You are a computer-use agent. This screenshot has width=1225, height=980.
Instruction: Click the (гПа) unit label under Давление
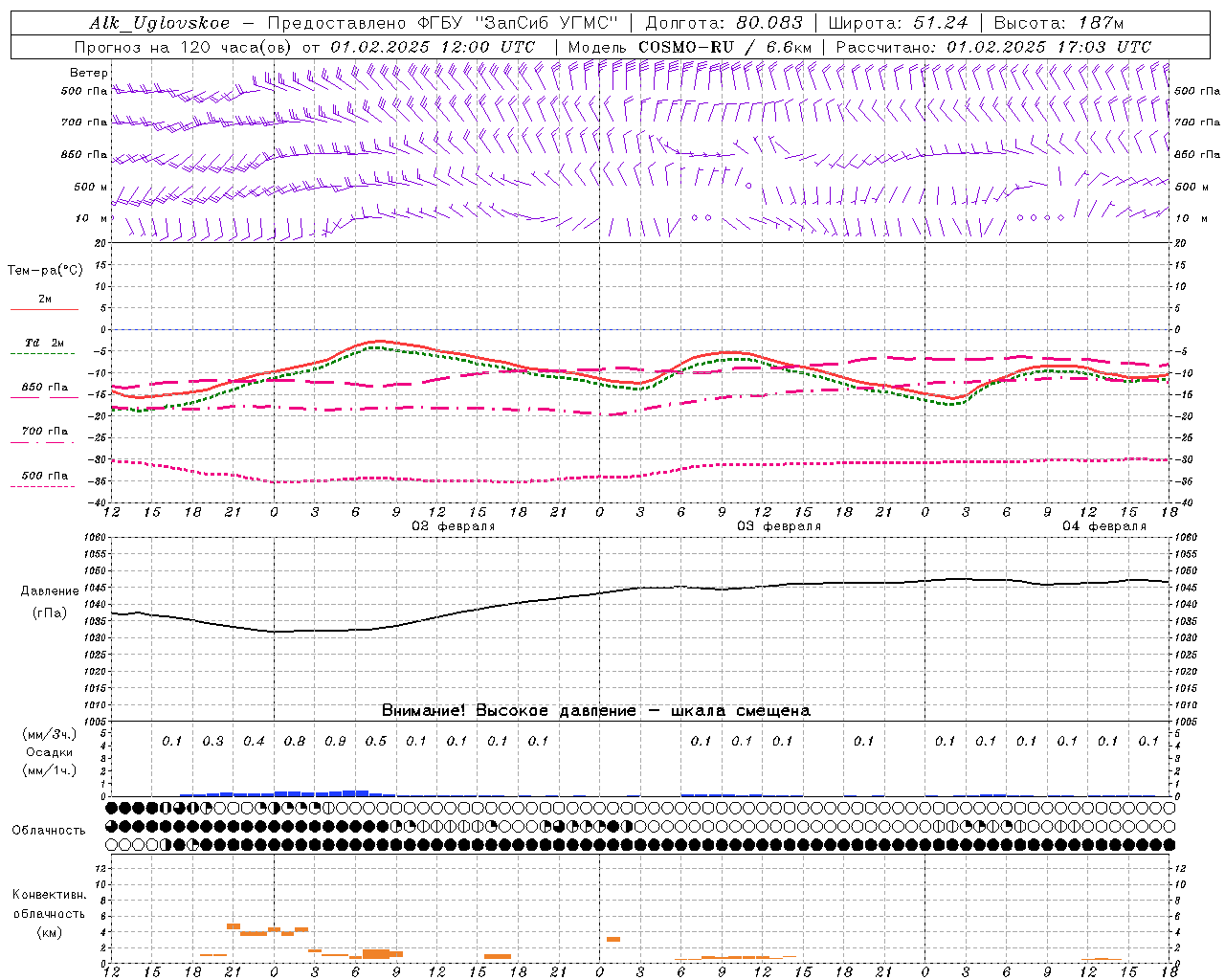pos(50,613)
